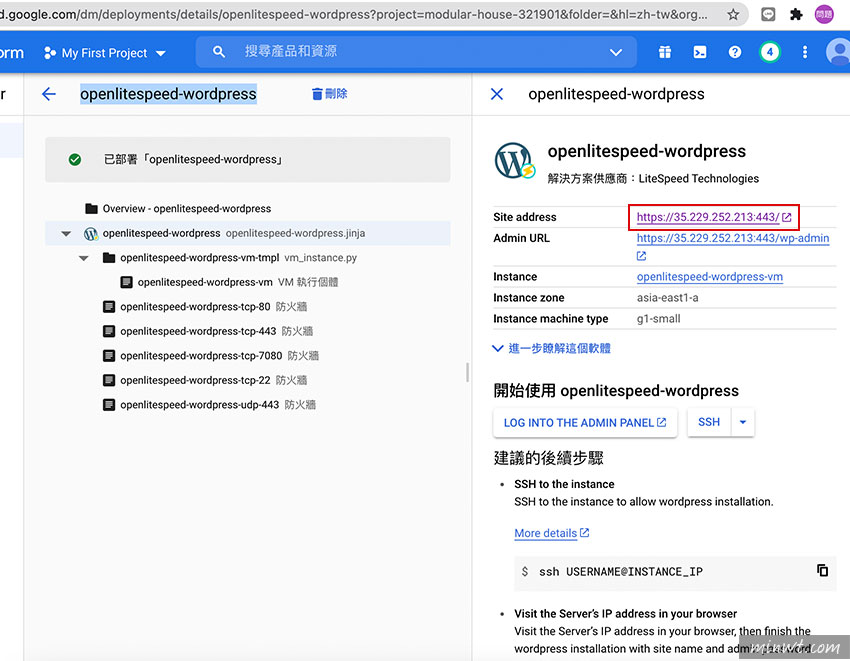Click the 已部署「openlitespeed-wordpress」status text
The width and height of the screenshot is (850, 661).
194,159
